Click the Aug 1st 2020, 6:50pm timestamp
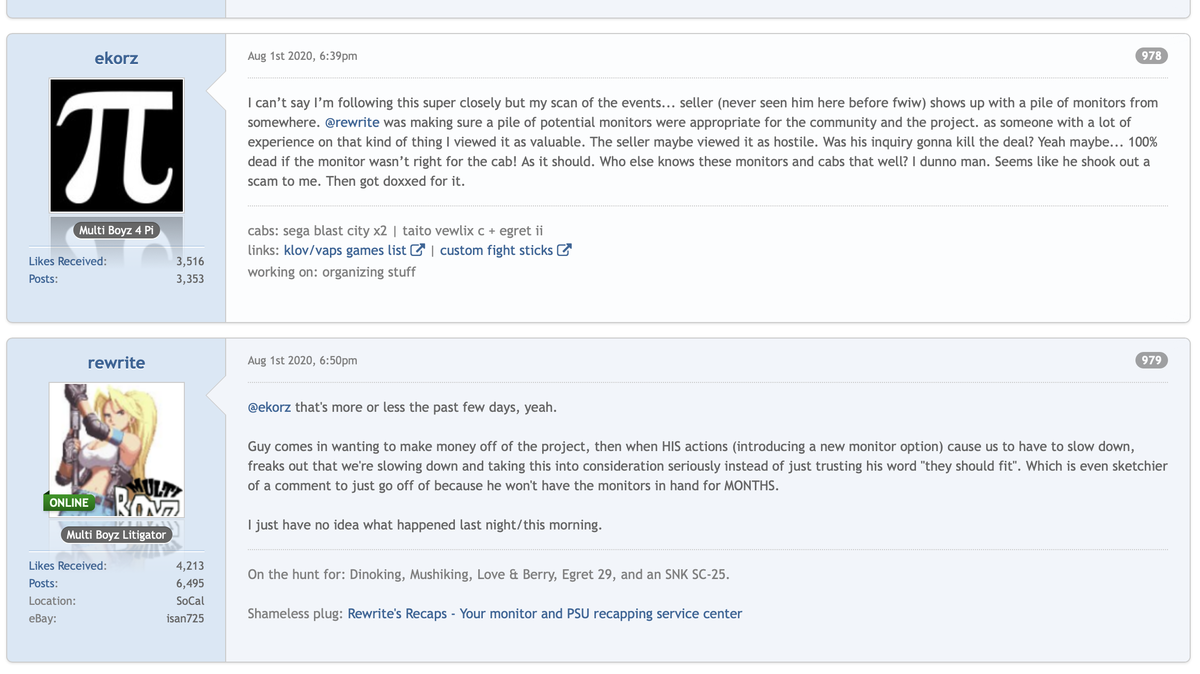The width and height of the screenshot is (1200, 674). click(302, 360)
